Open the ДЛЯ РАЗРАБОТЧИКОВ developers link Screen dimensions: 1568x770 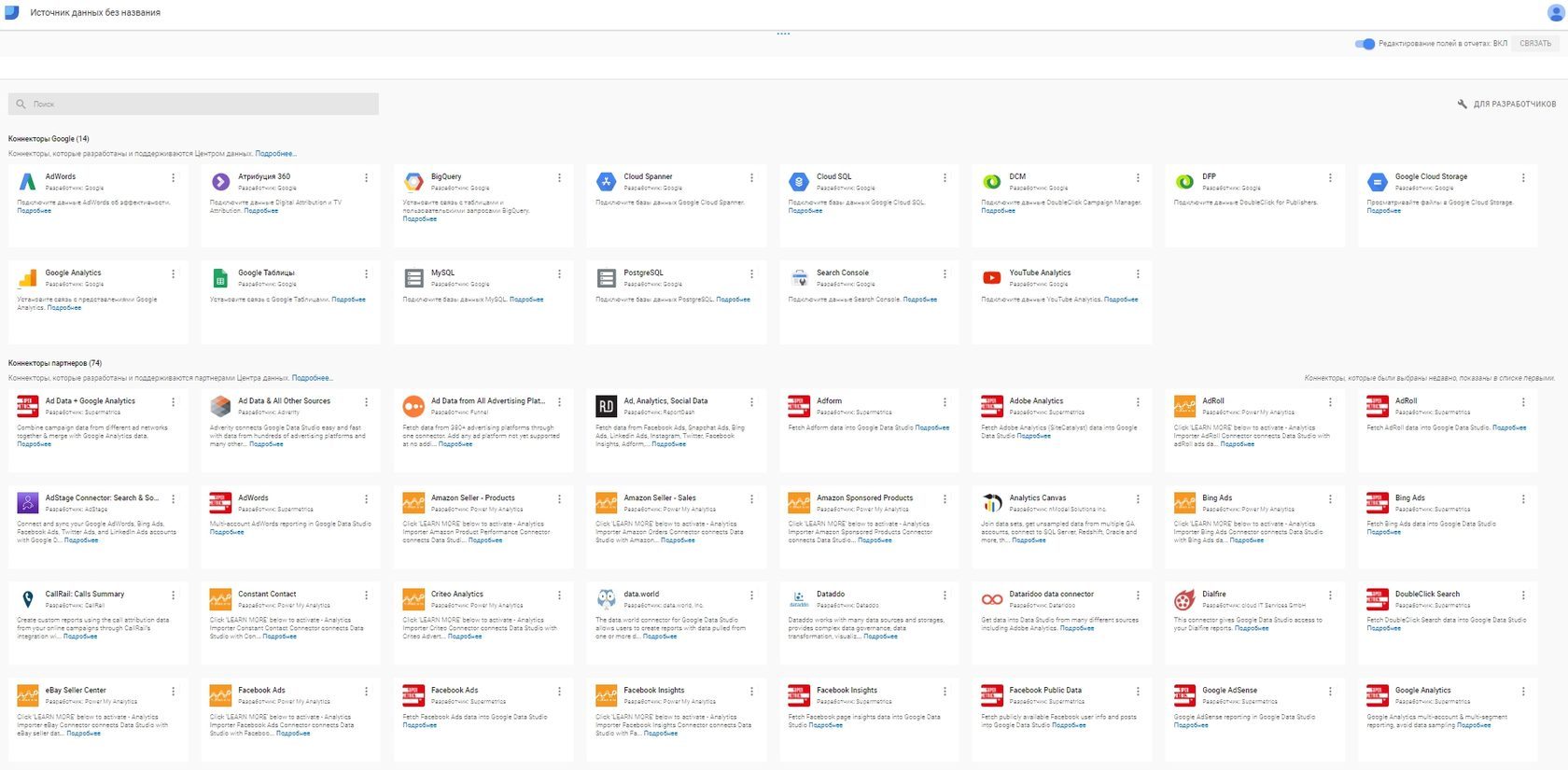pos(1506,104)
